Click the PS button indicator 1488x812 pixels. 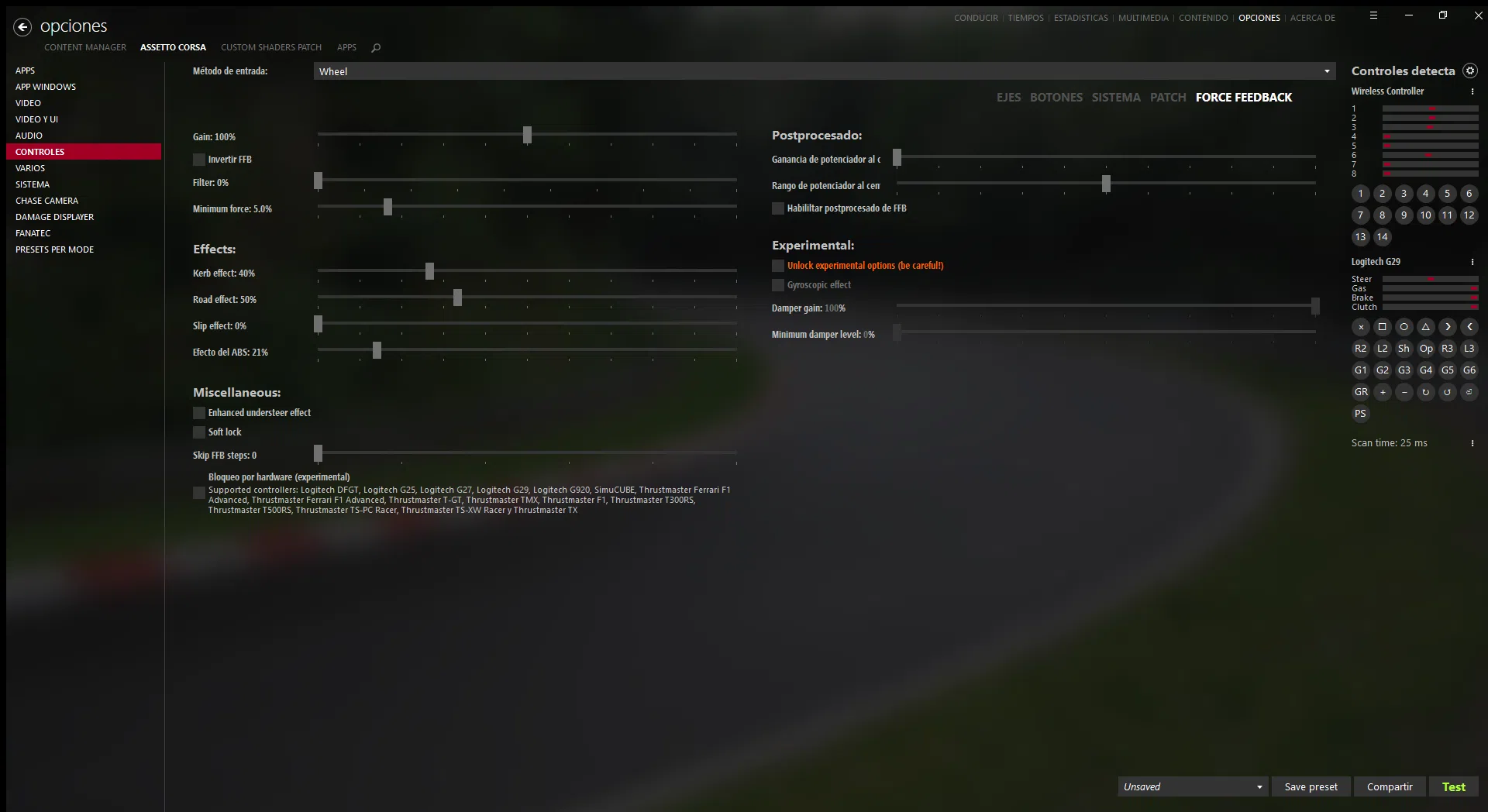tap(1360, 414)
